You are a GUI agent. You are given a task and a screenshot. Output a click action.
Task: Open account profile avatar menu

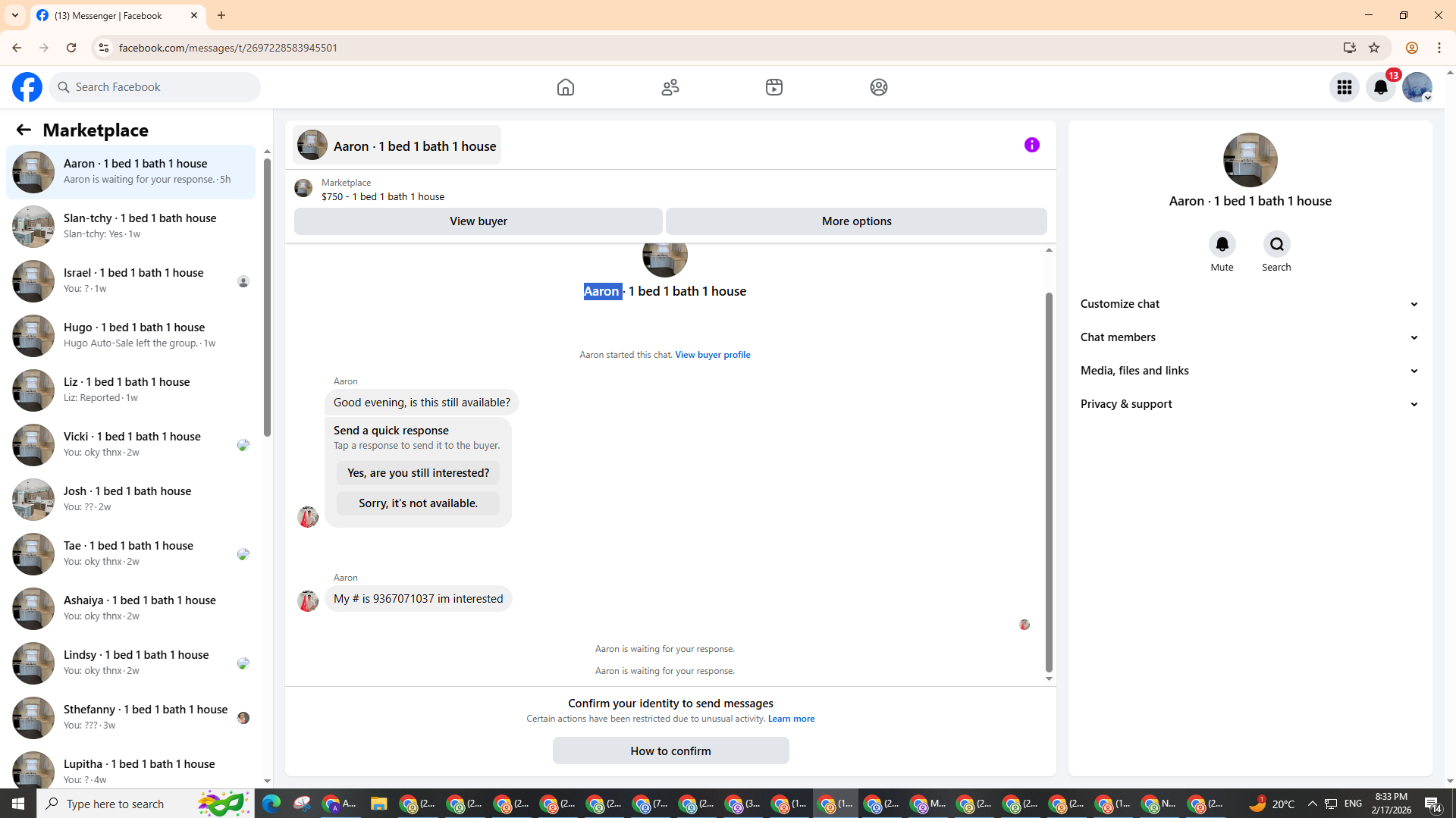1417,87
